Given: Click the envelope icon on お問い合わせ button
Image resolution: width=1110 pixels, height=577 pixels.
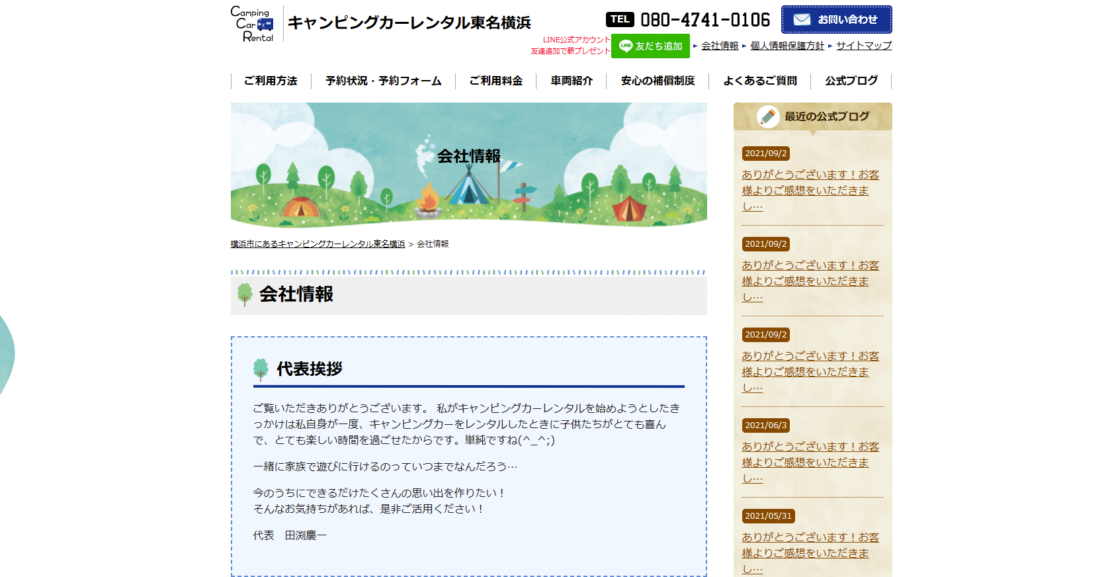Looking at the screenshot, I should click(x=801, y=20).
